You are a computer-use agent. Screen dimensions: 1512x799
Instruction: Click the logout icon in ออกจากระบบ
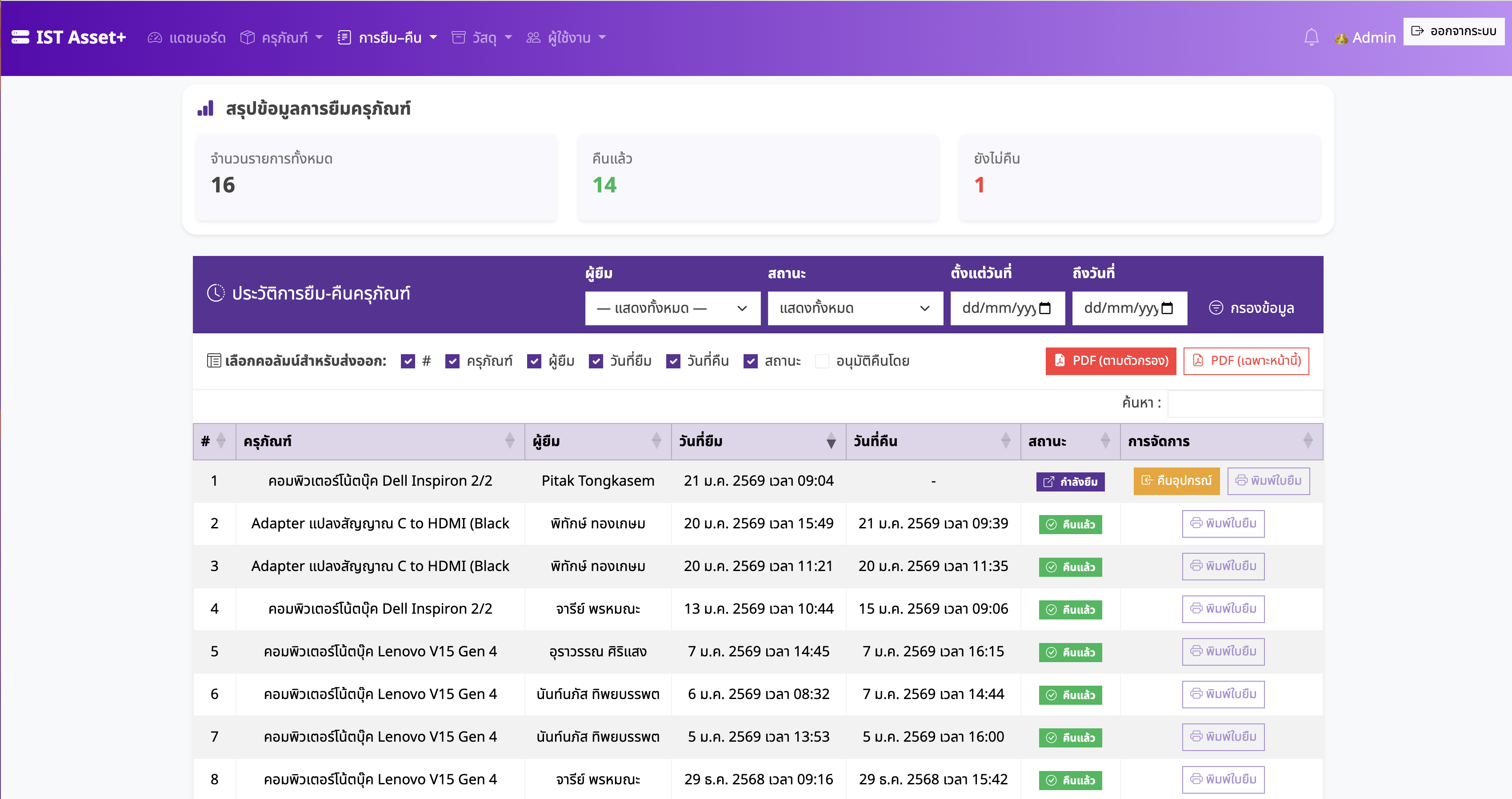[1416, 31]
